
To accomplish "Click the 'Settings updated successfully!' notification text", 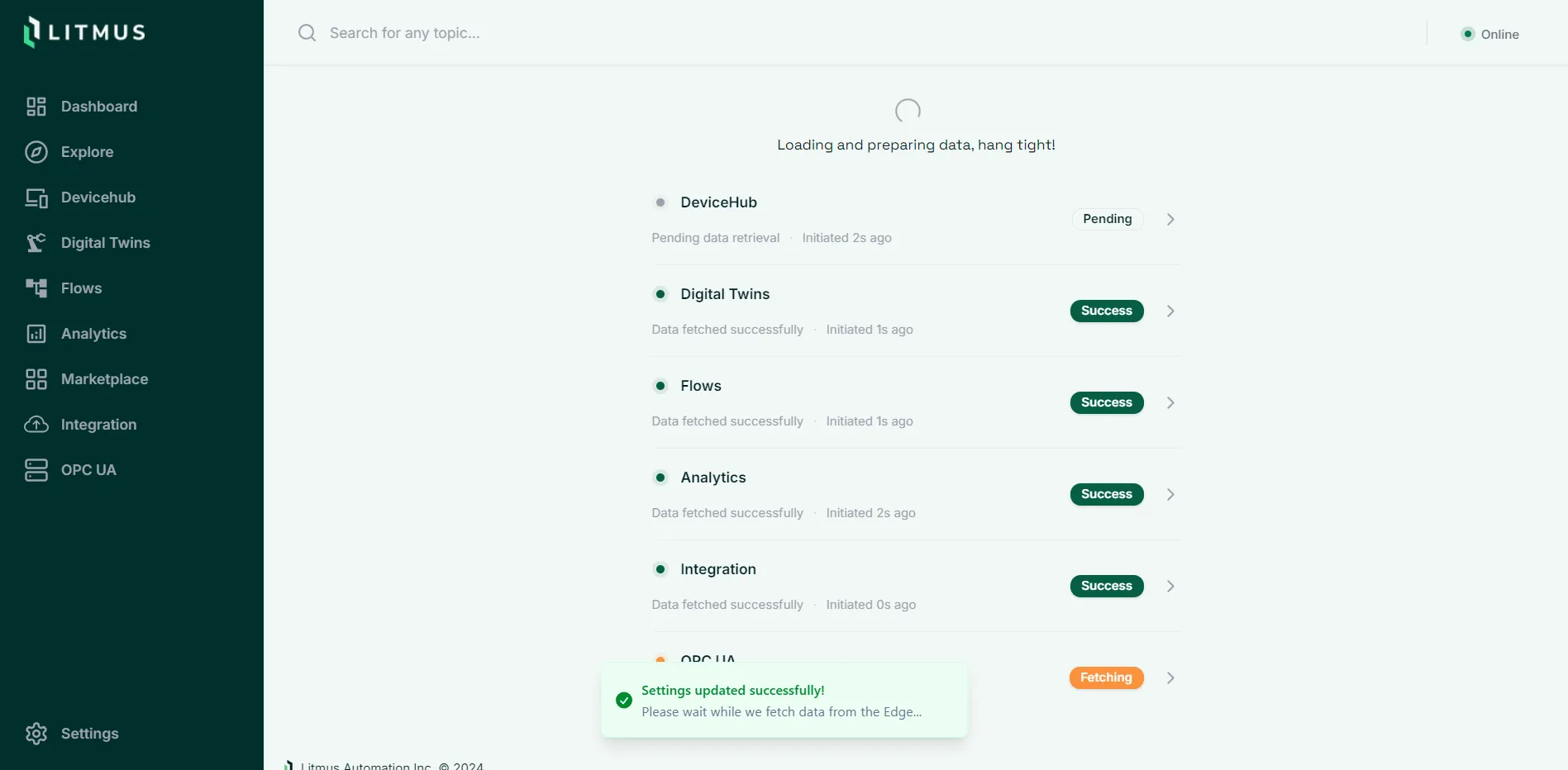I will [733, 691].
